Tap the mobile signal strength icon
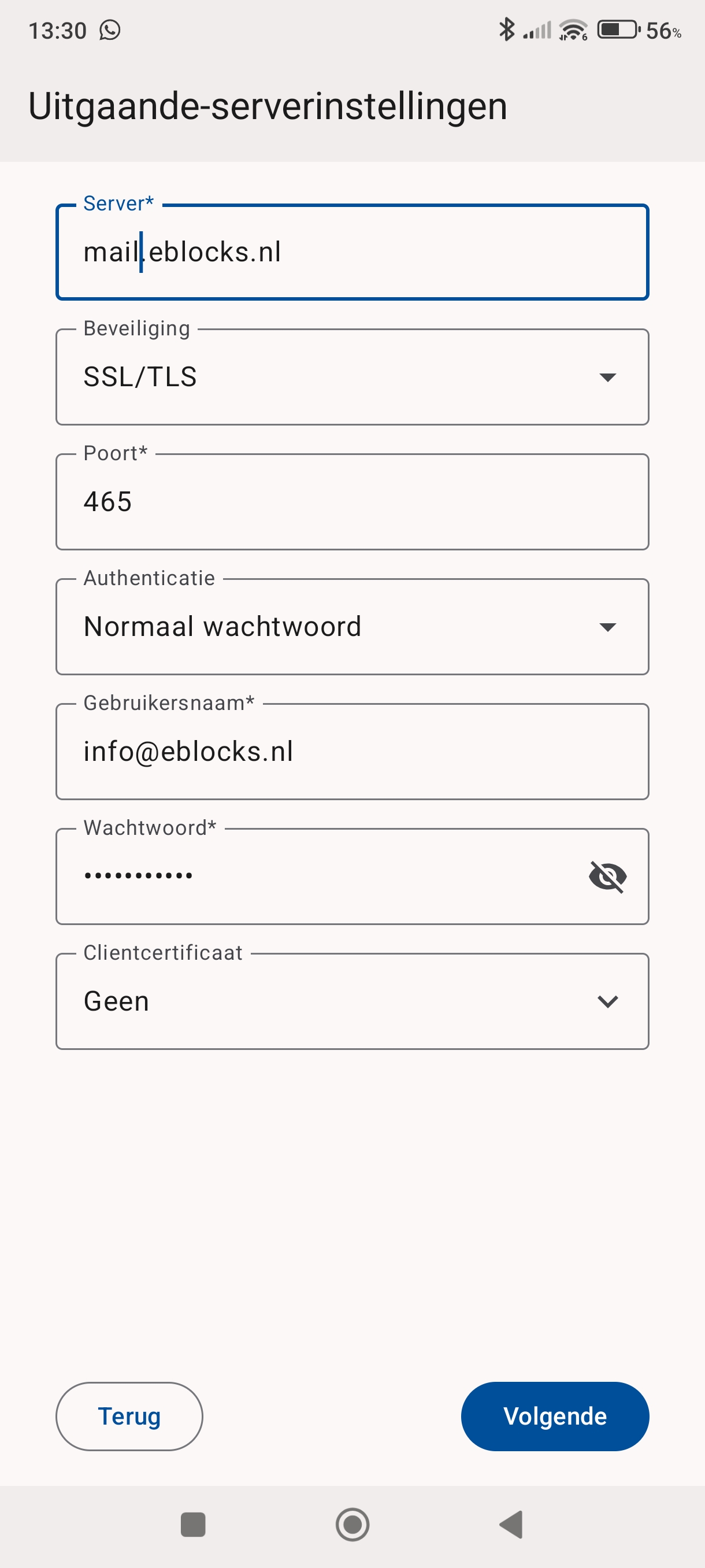This screenshot has height=1568, width=705. pyautogui.click(x=537, y=30)
